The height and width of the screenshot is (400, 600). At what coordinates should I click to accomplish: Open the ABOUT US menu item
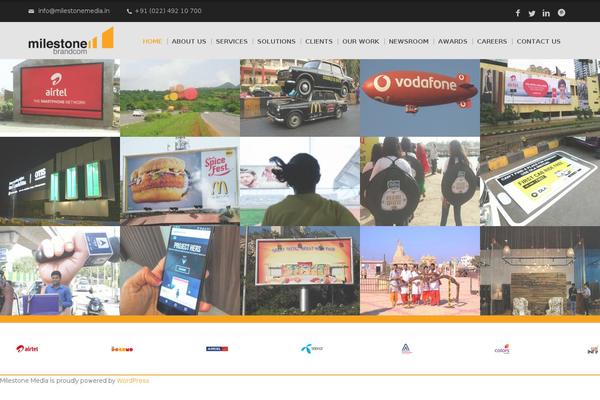189,41
